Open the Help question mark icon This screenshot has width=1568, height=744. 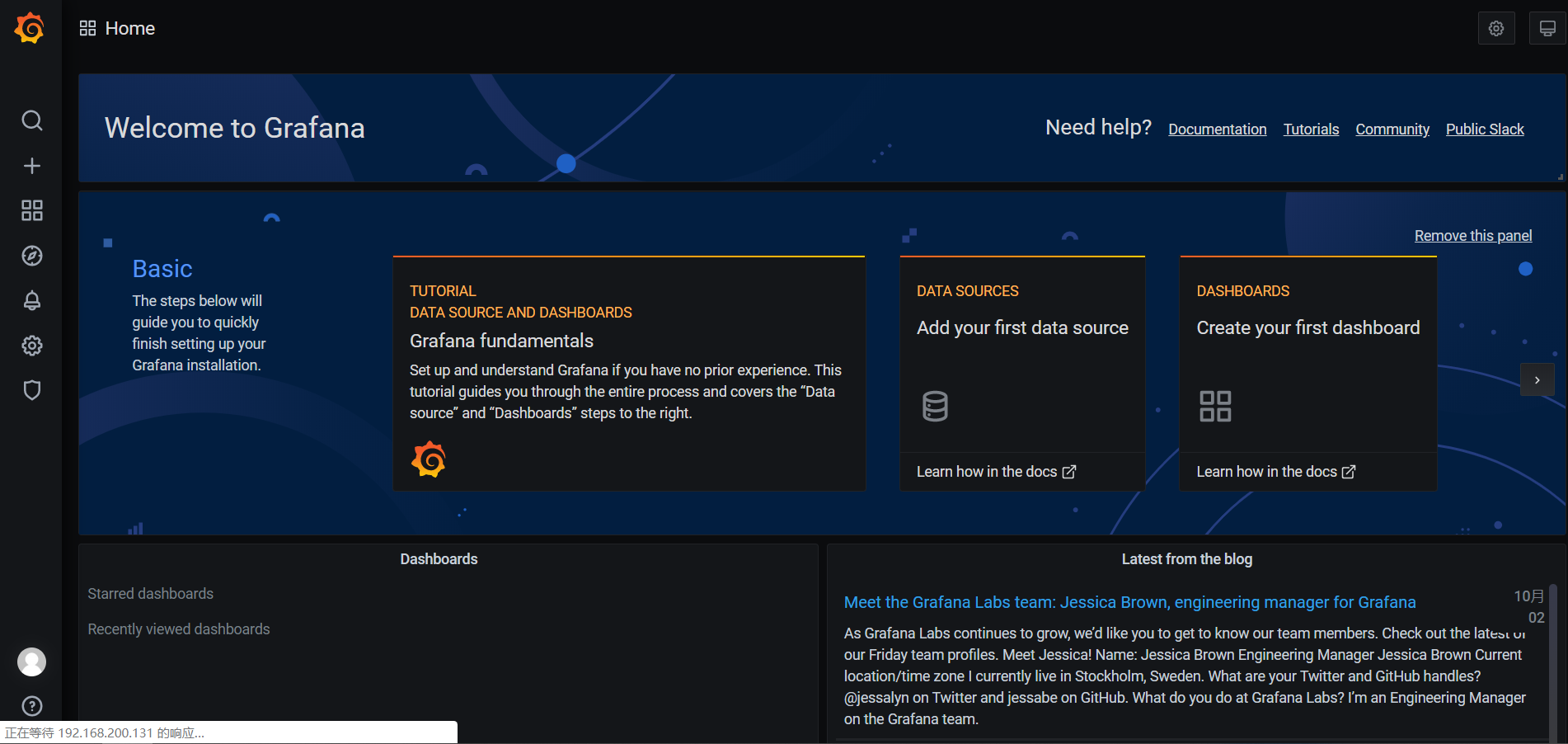(x=32, y=706)
